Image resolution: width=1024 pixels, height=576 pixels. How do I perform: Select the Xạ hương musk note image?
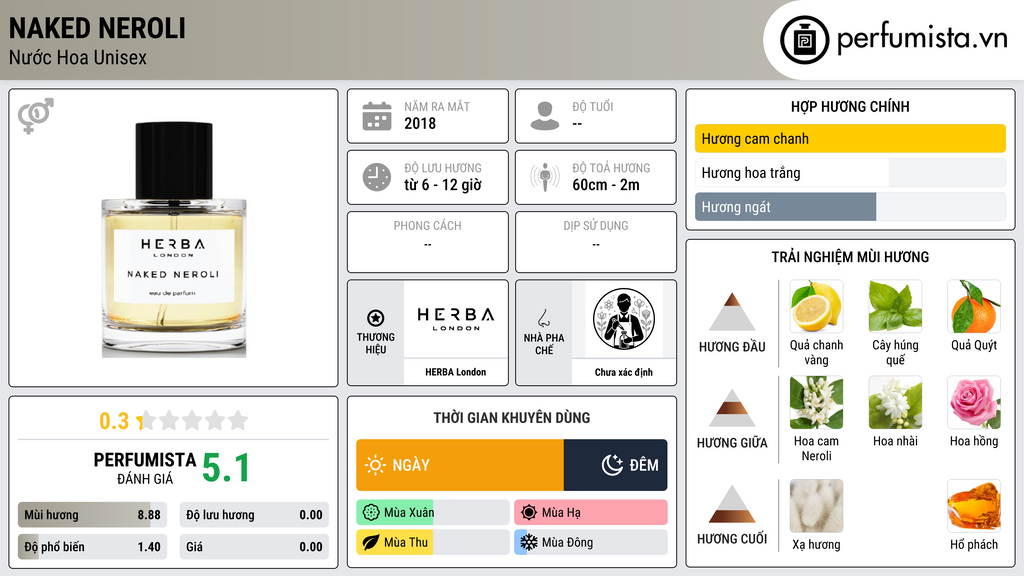(816, 506)
